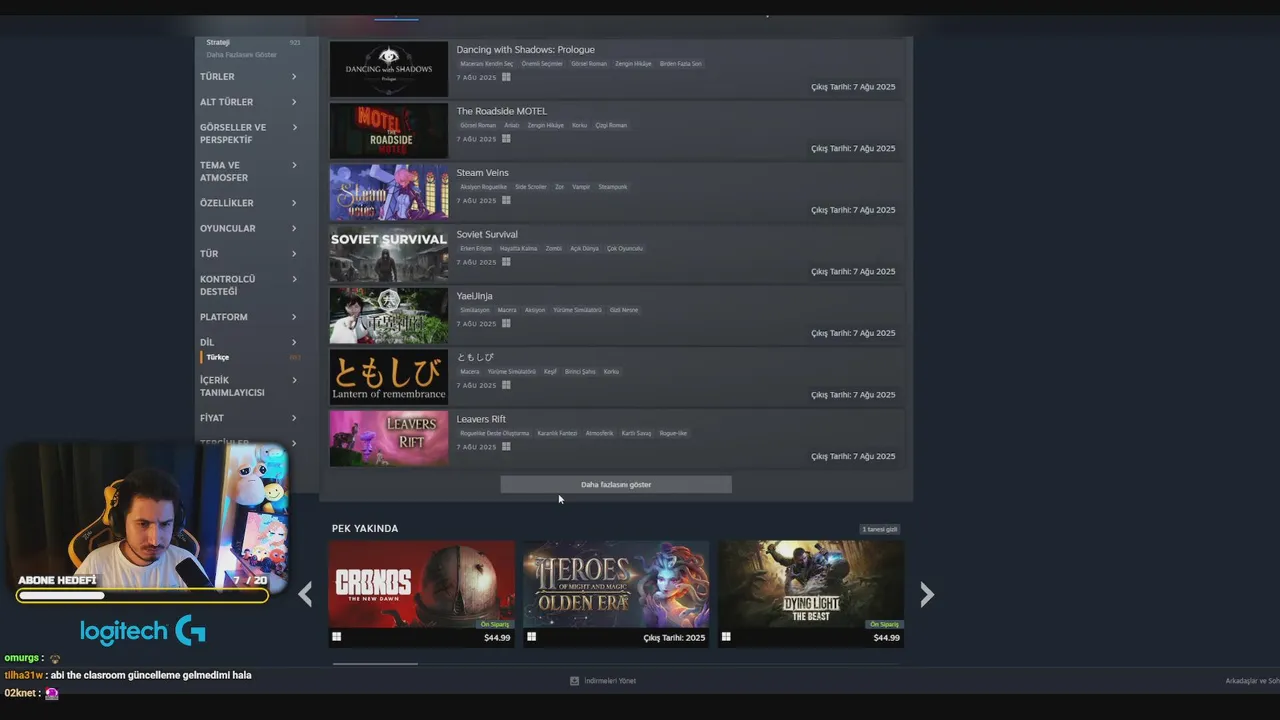The height and width of the screenshot is (720, 1280).
Task: Click 'Gizli Nesne' tag on YaeiJinja
Action: coord(623,310)
